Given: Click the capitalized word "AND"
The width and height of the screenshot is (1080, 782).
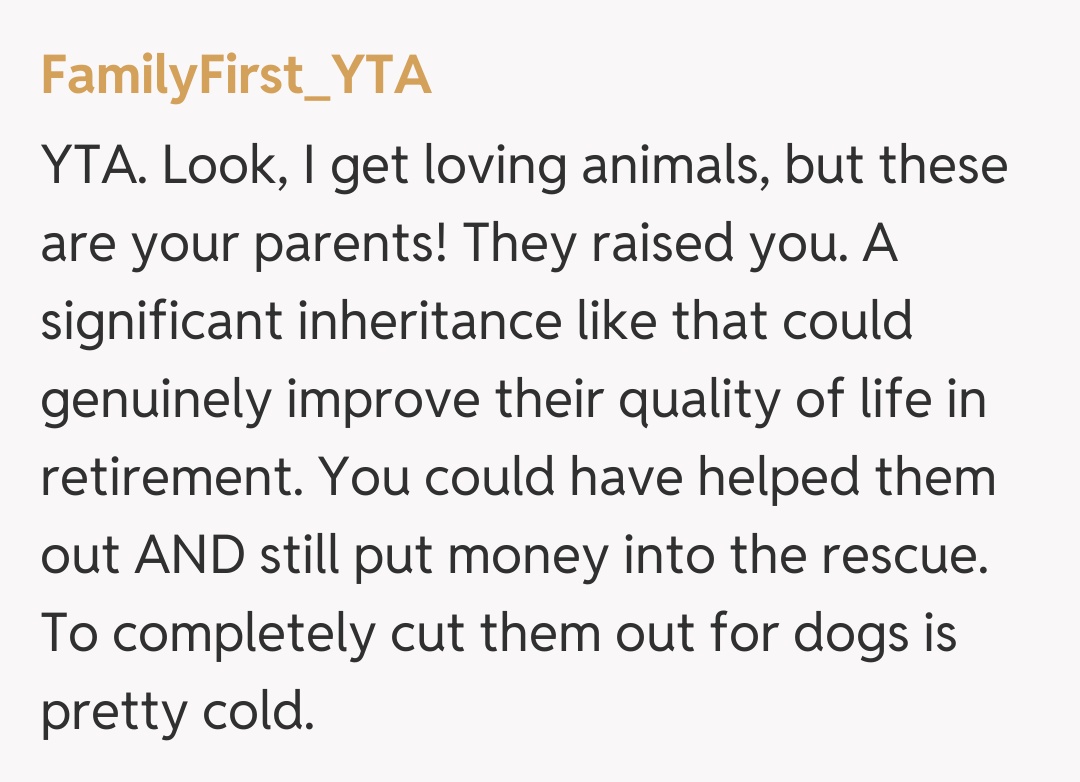Looking at the screenshot, I should pyautogui.click(x=196, y=557).
